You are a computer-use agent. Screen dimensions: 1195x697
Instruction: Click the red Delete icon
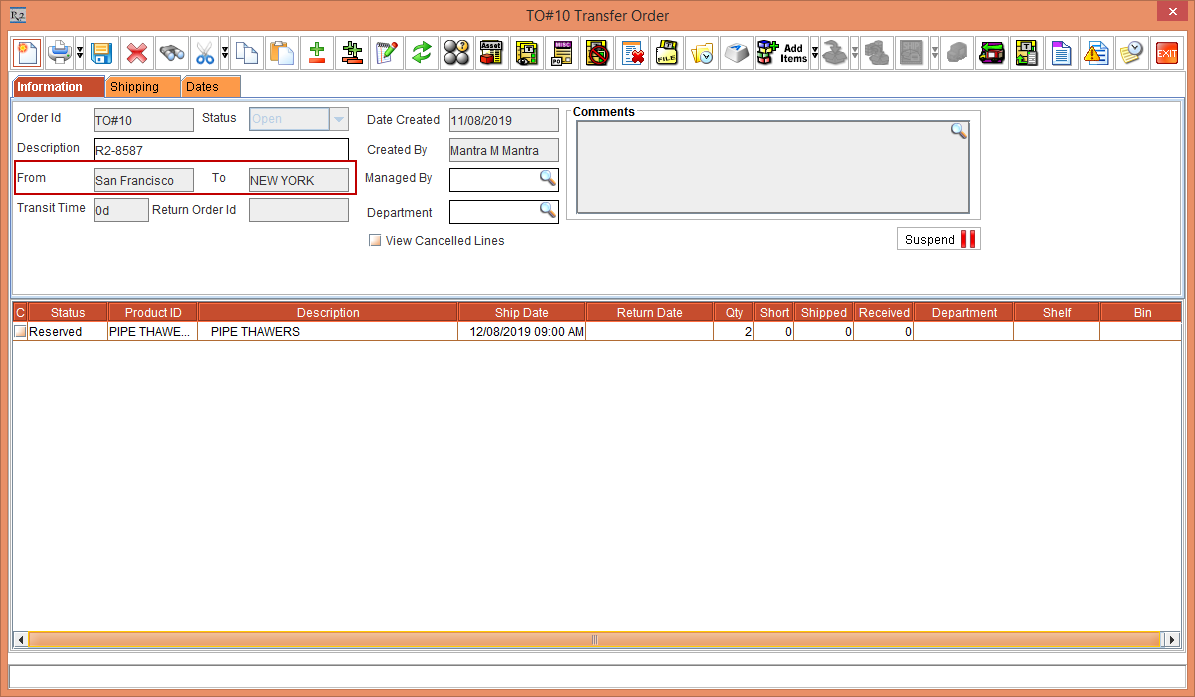coord(136,53)
